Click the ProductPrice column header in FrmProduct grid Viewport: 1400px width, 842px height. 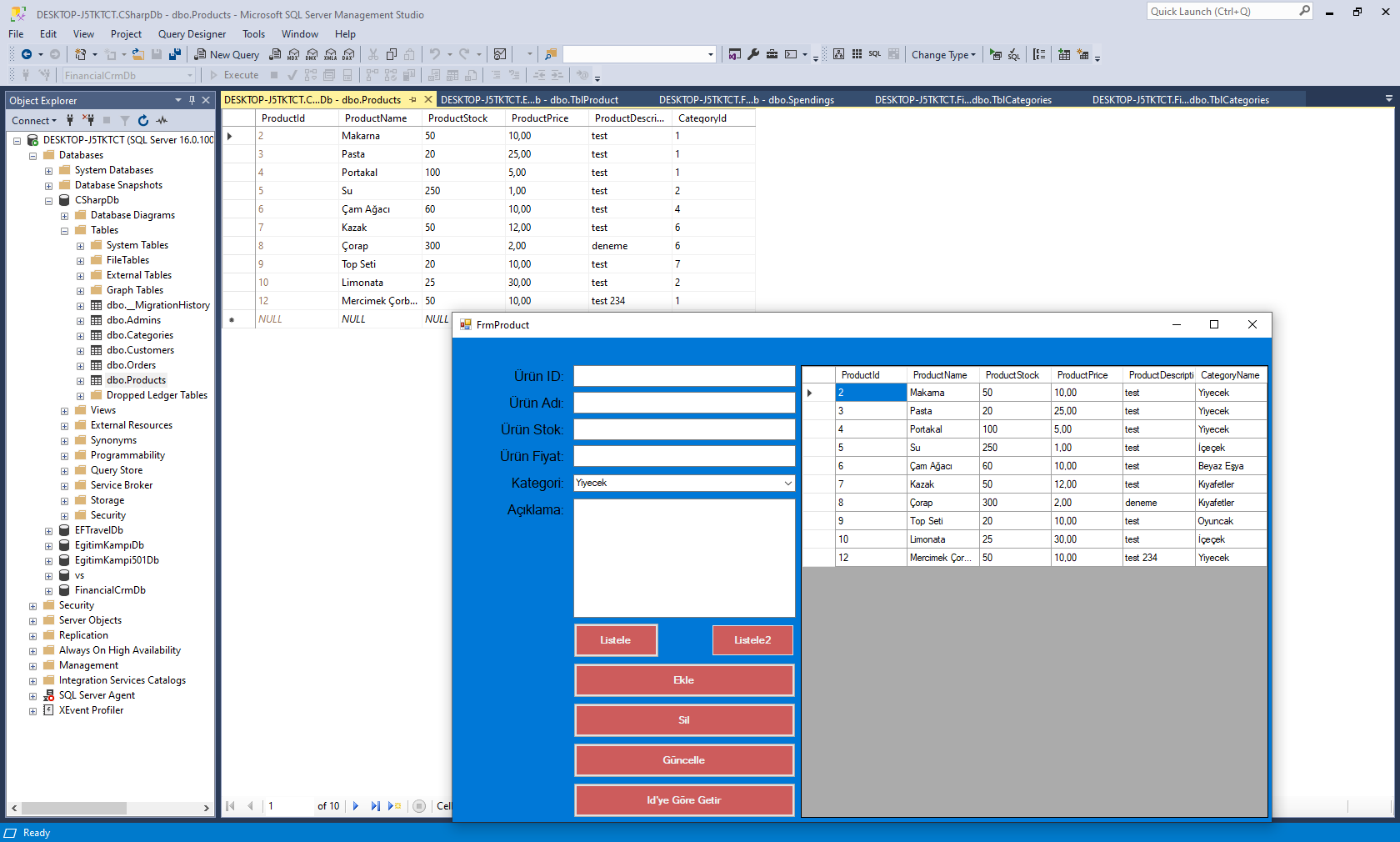tap(1086, 375)
